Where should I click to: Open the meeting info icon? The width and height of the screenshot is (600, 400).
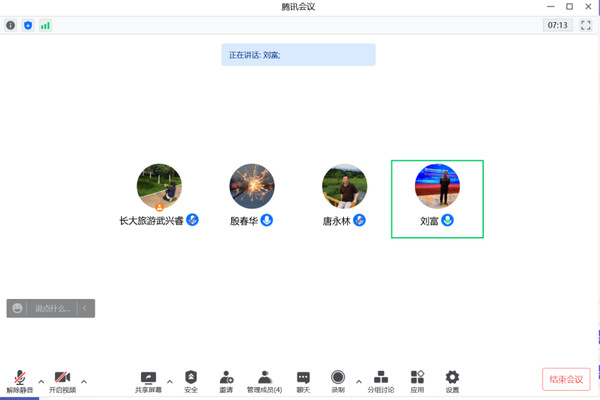click(x=11, y=25)
